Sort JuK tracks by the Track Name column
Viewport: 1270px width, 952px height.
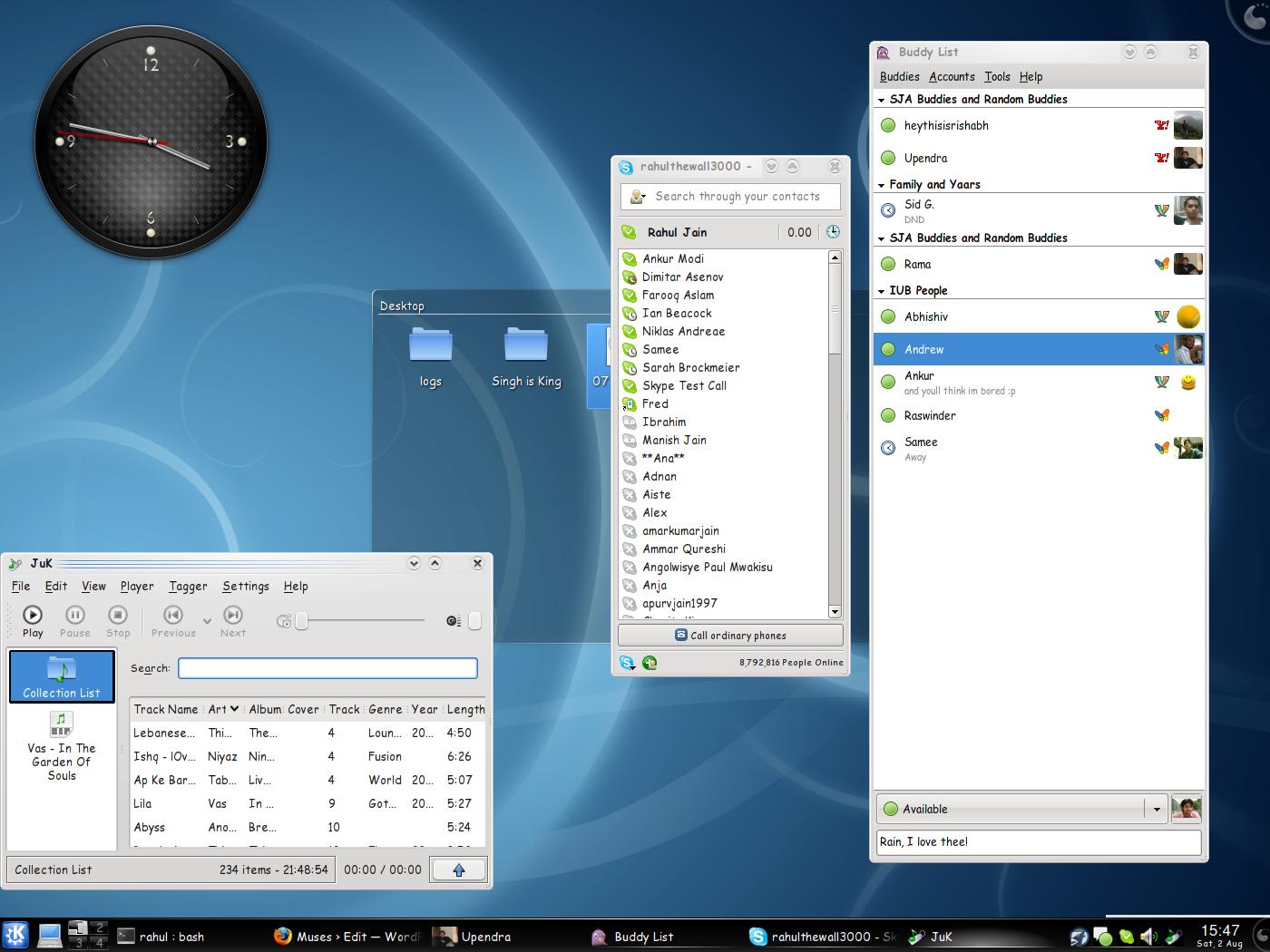point(165,709)
